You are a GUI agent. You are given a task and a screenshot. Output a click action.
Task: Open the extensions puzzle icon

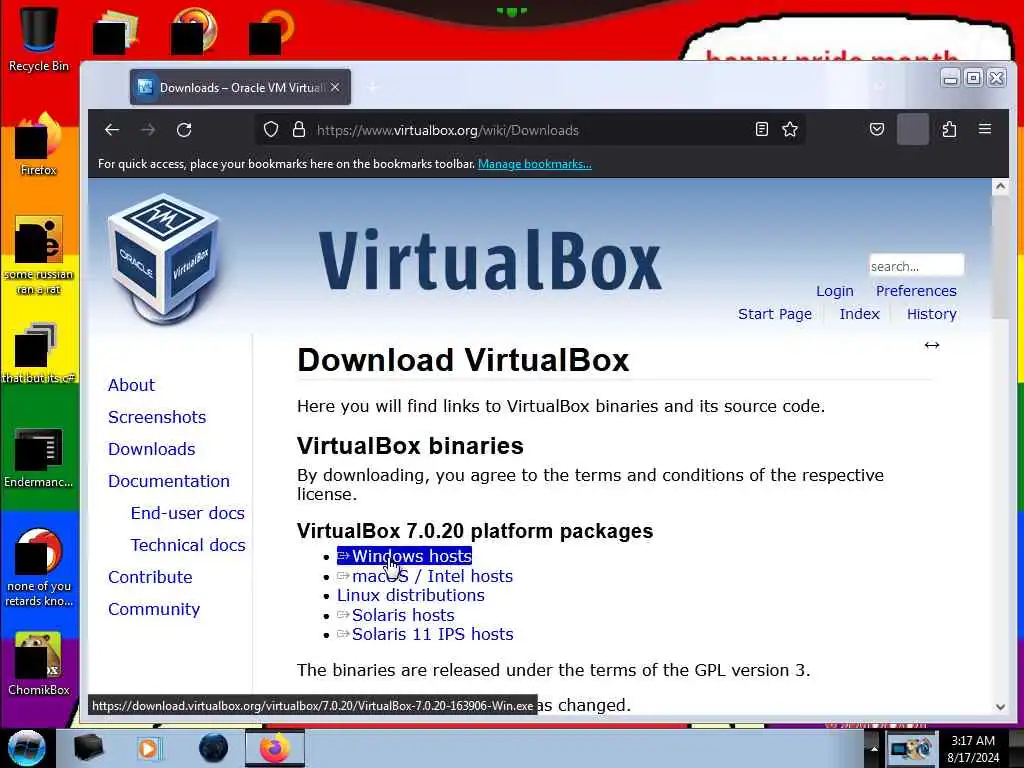[x=950, y=129]
